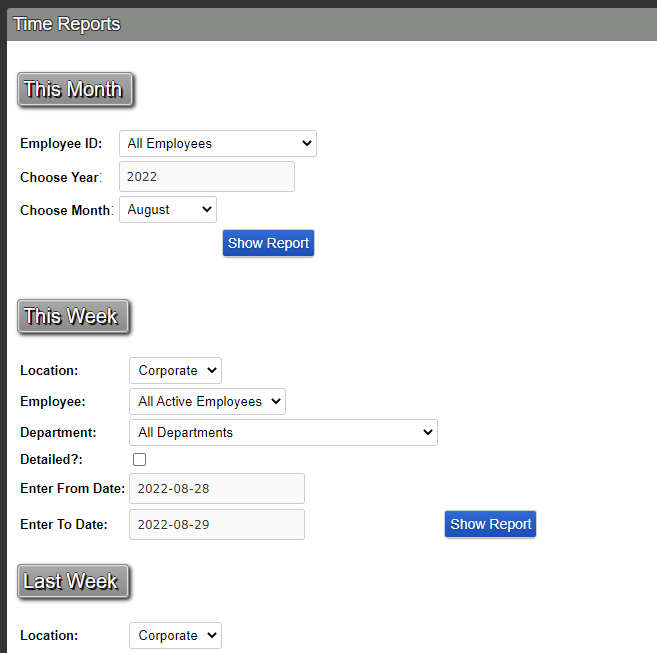Screen dimensions: 657x653
Task: Click the Choose Year input field
Action: 206,177
